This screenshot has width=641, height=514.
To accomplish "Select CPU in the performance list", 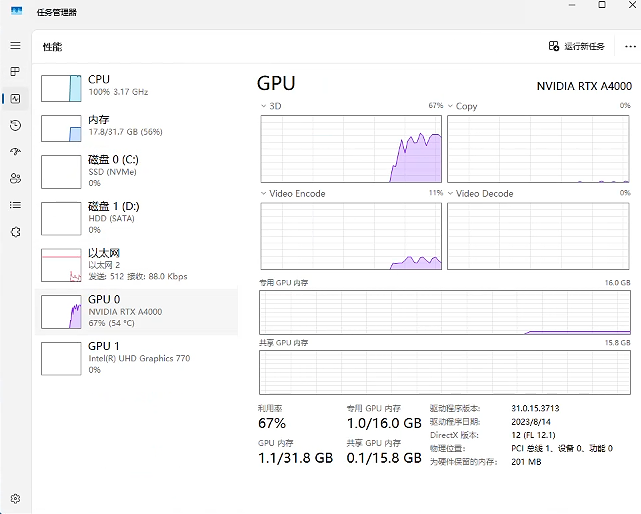I will (x=137, y=86).
